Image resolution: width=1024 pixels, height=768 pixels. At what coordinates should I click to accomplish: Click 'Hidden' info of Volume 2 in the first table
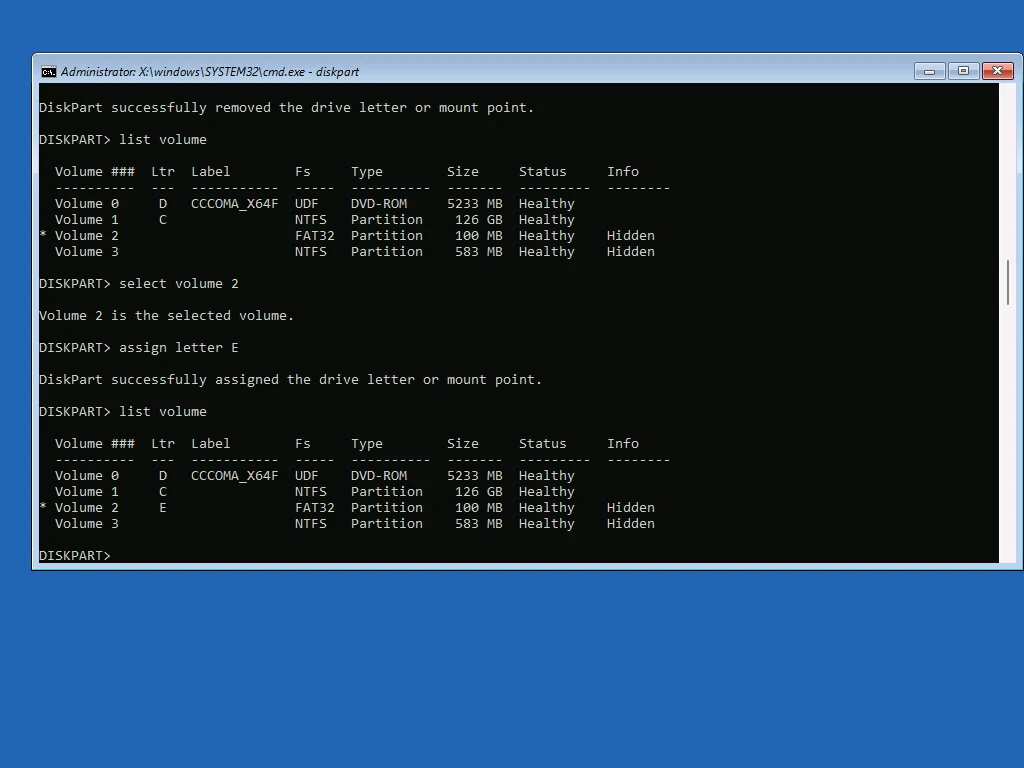631,236
